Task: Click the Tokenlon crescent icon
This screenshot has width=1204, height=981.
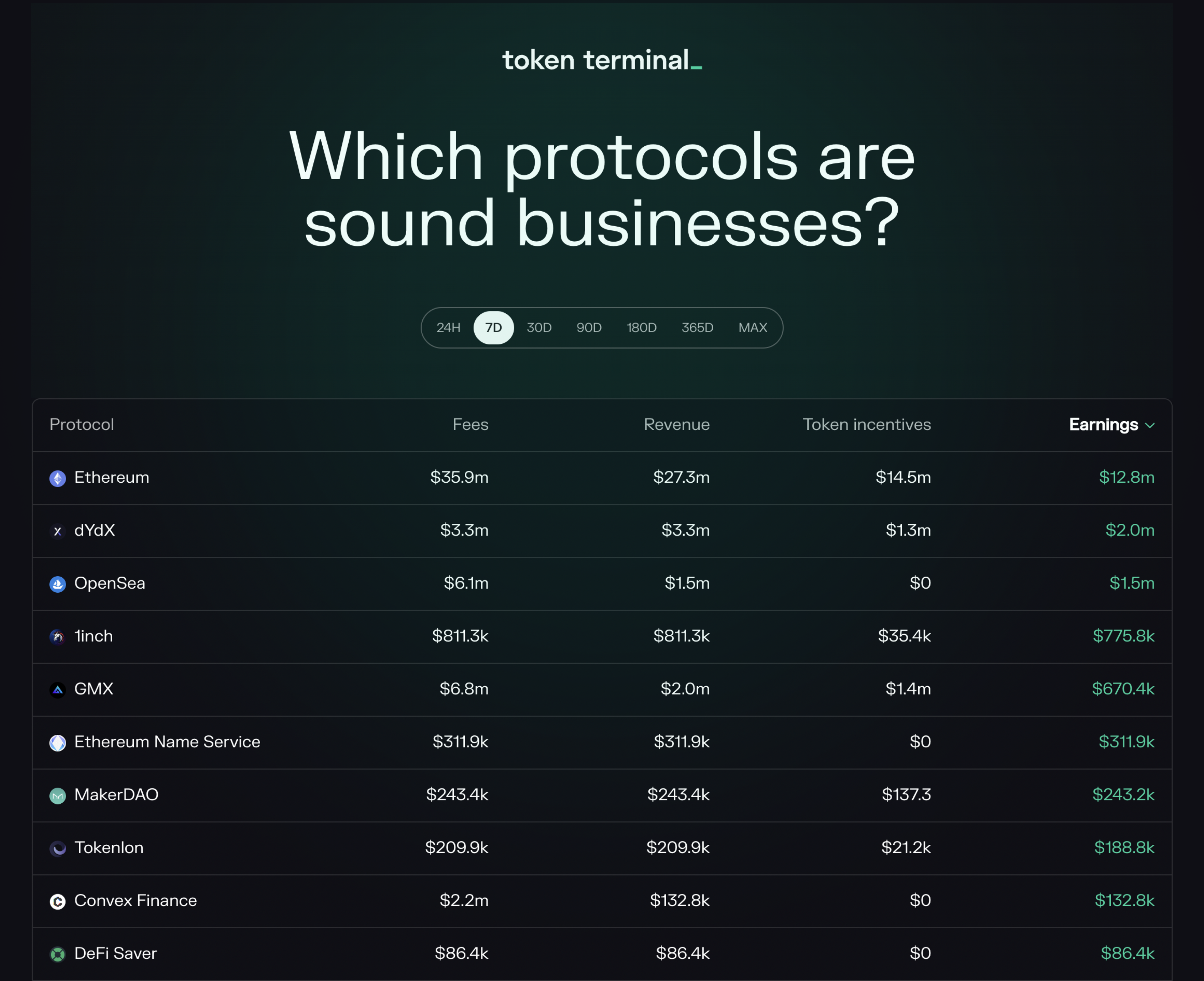Action: coord(58,848)
